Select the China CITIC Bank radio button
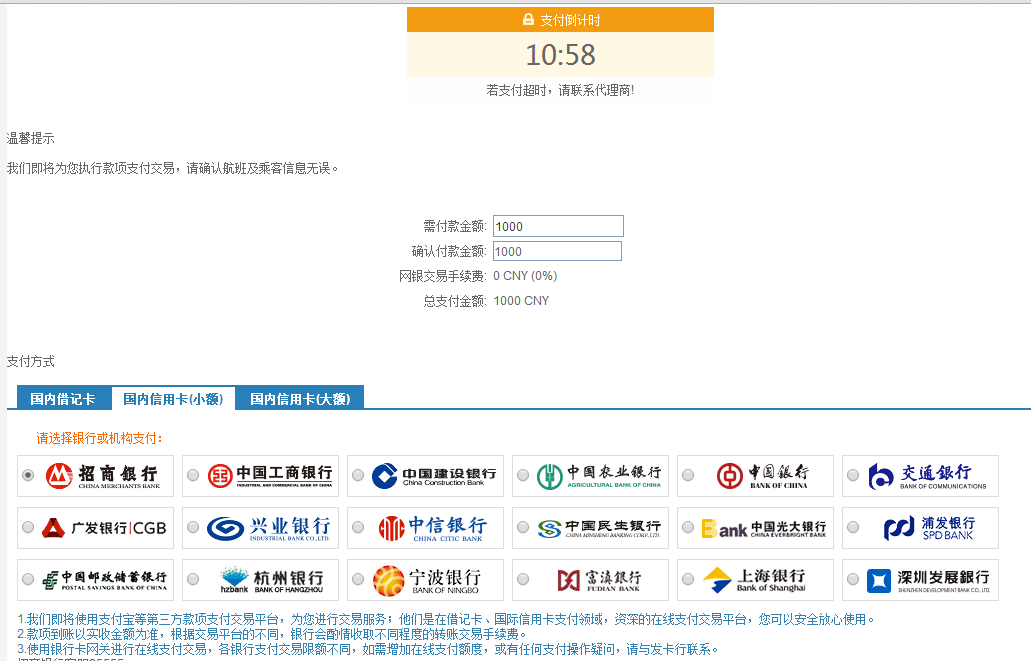 358,527
